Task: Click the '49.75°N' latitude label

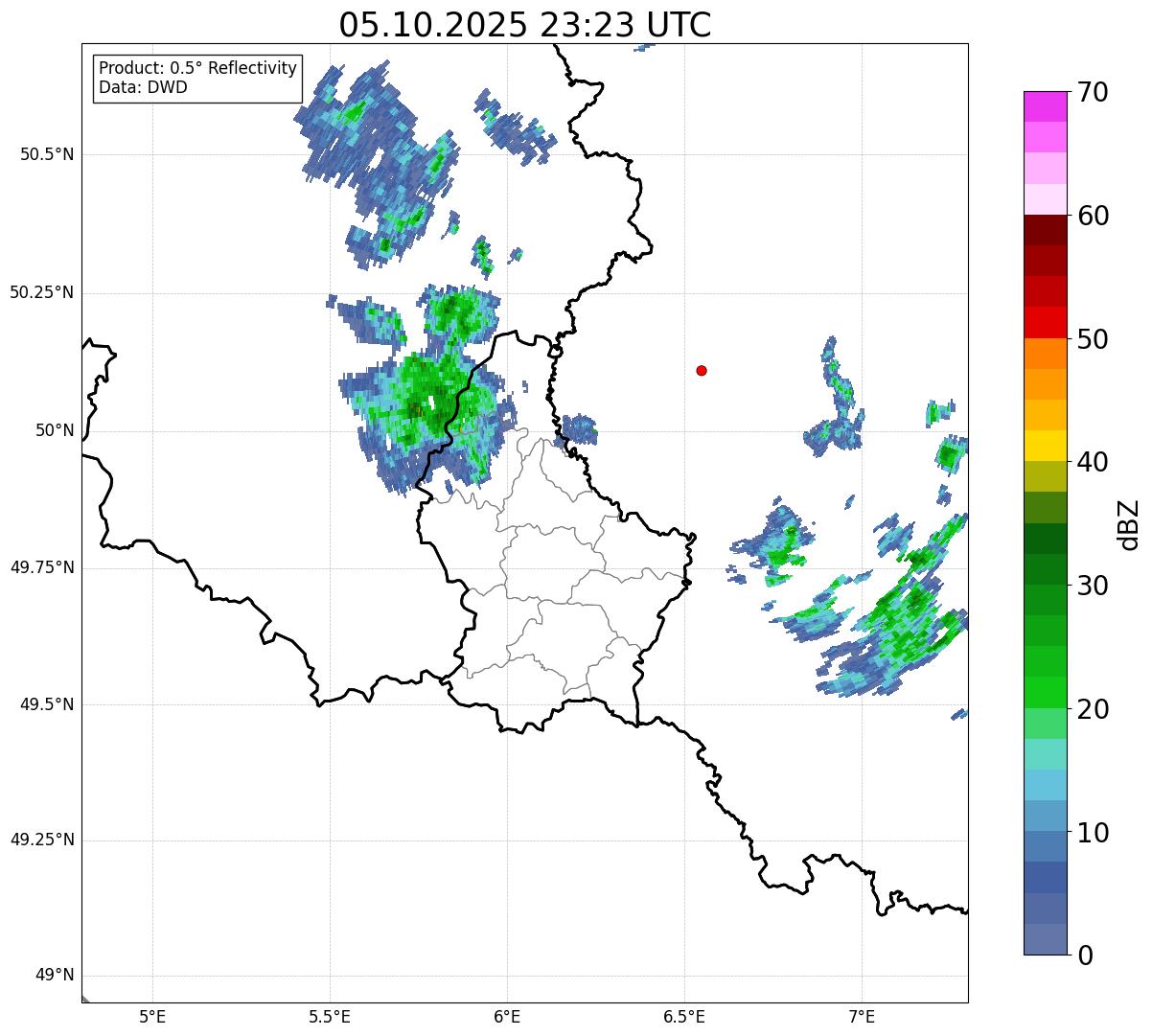Action: [x=41, y=567]
